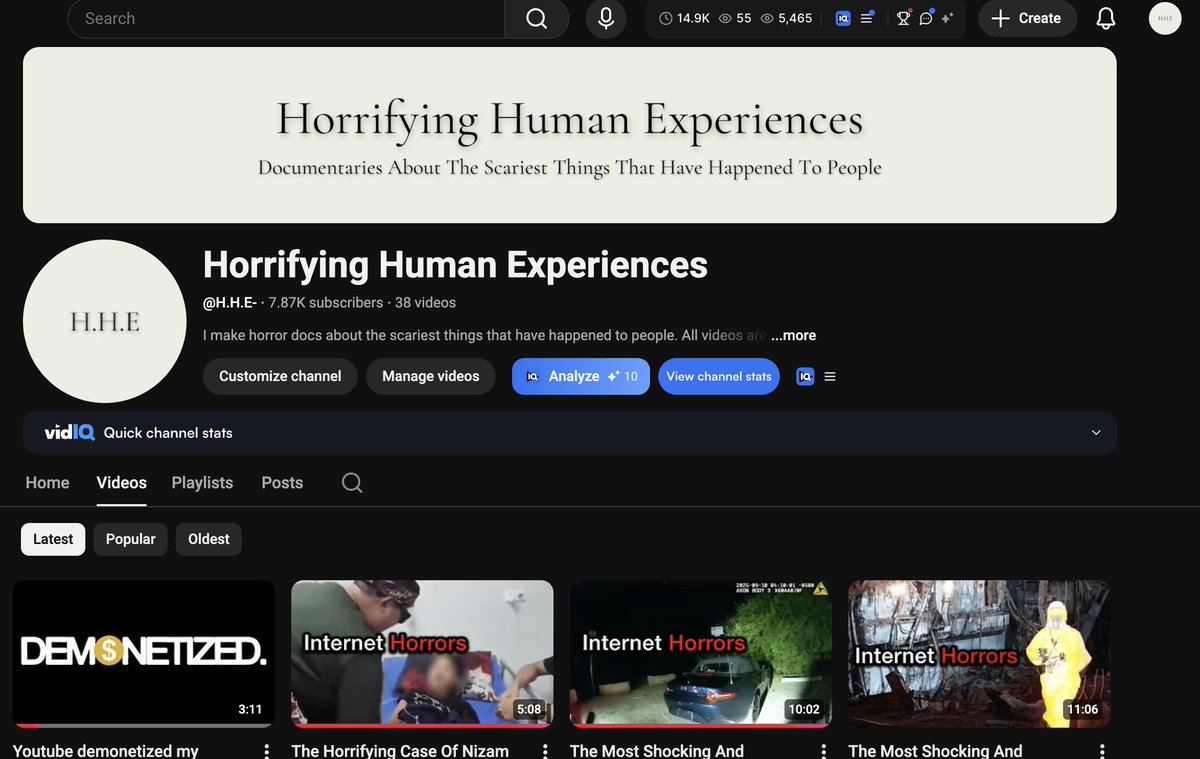This screenshot has width=1200, height=759.
Task: Click the Create button
Action: pyautogui.click(x=1027, y=18)
